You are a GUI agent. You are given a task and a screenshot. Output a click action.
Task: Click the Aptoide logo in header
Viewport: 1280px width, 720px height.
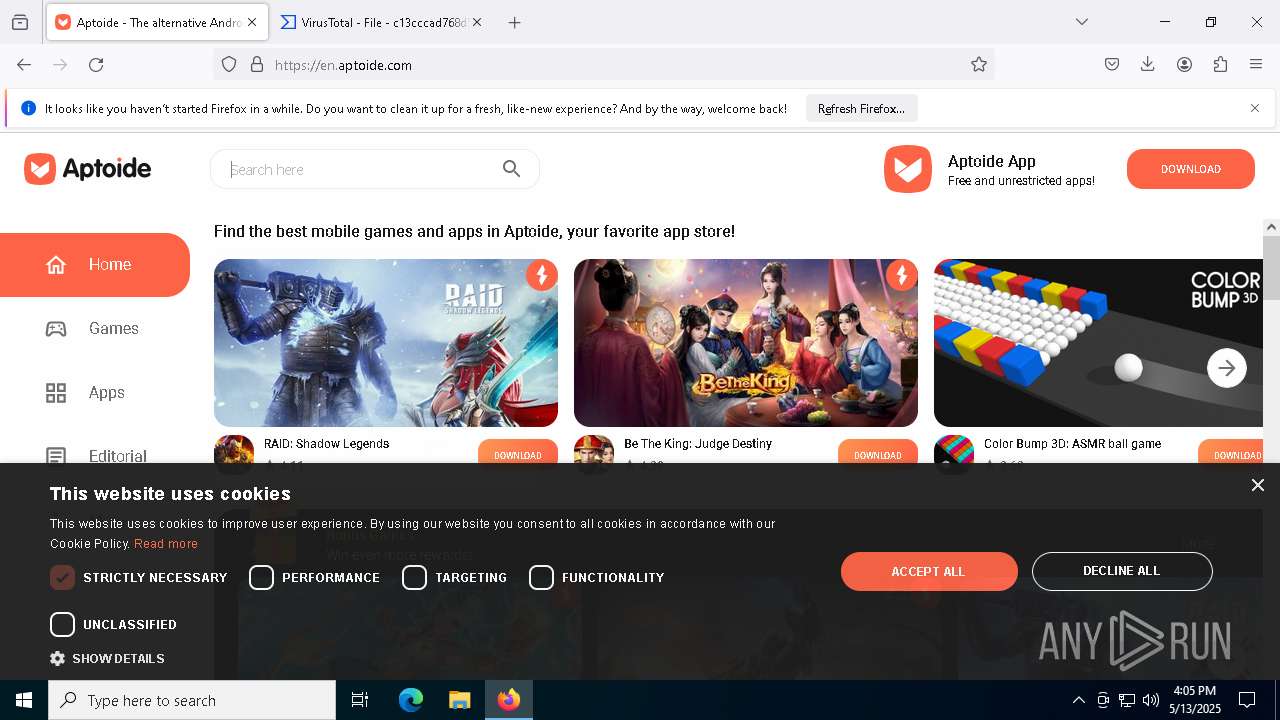88,169
